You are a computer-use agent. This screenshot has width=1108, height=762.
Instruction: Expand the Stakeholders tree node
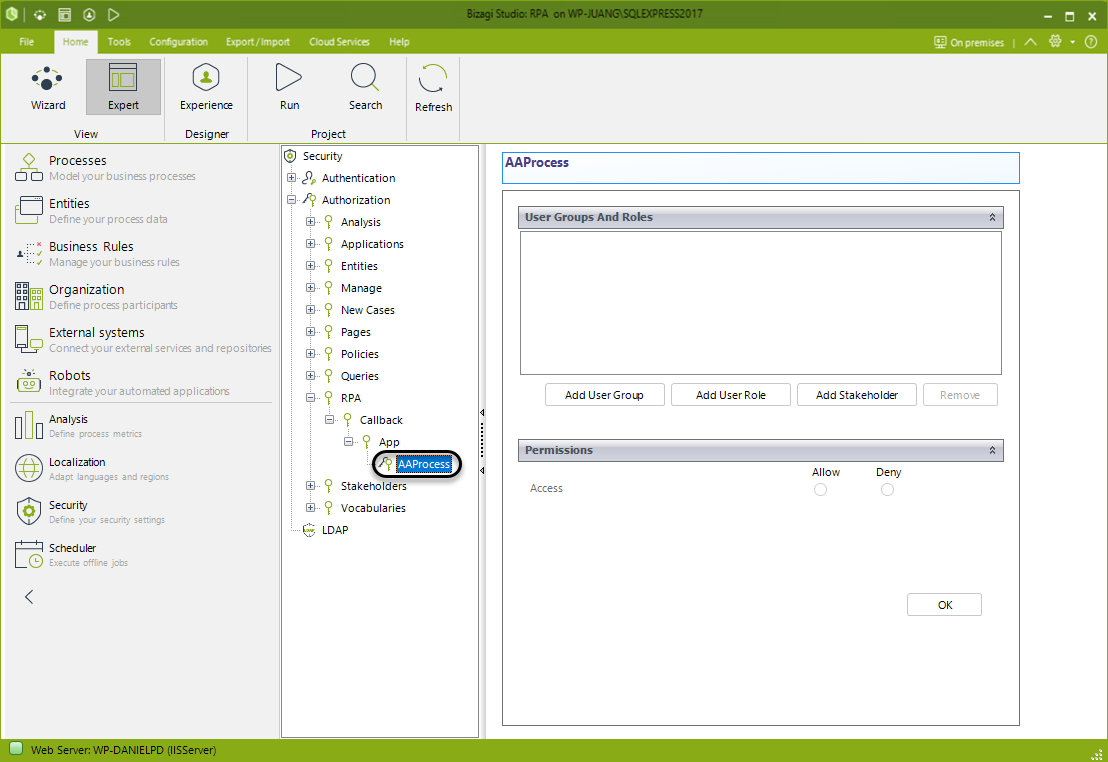pos(310,485)
